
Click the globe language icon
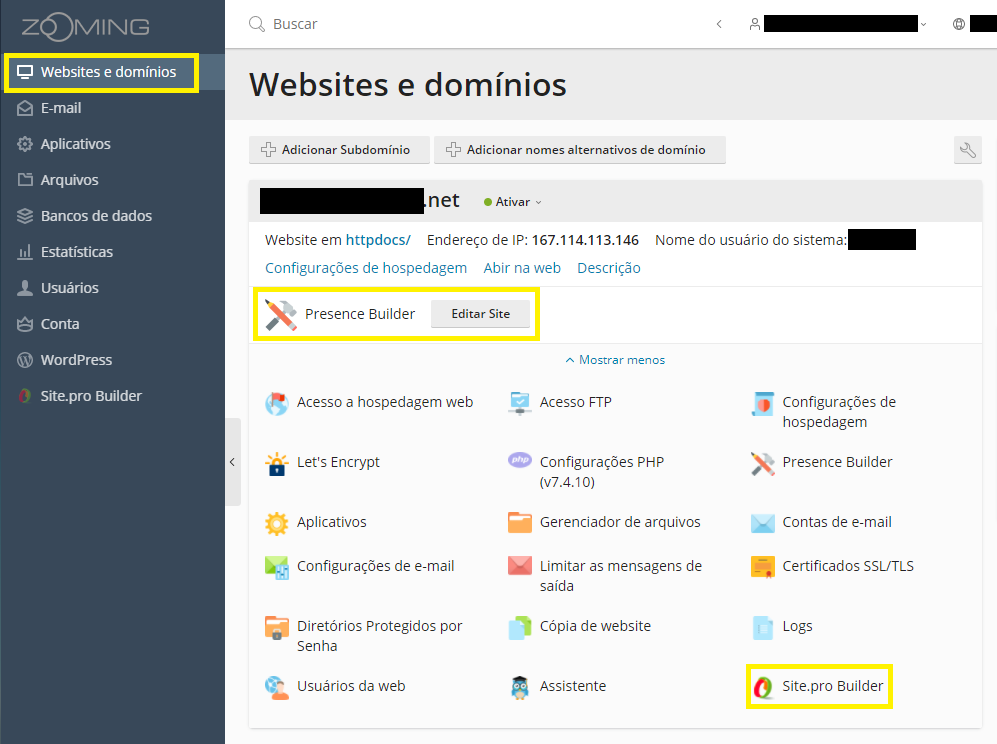coord(959,24)
